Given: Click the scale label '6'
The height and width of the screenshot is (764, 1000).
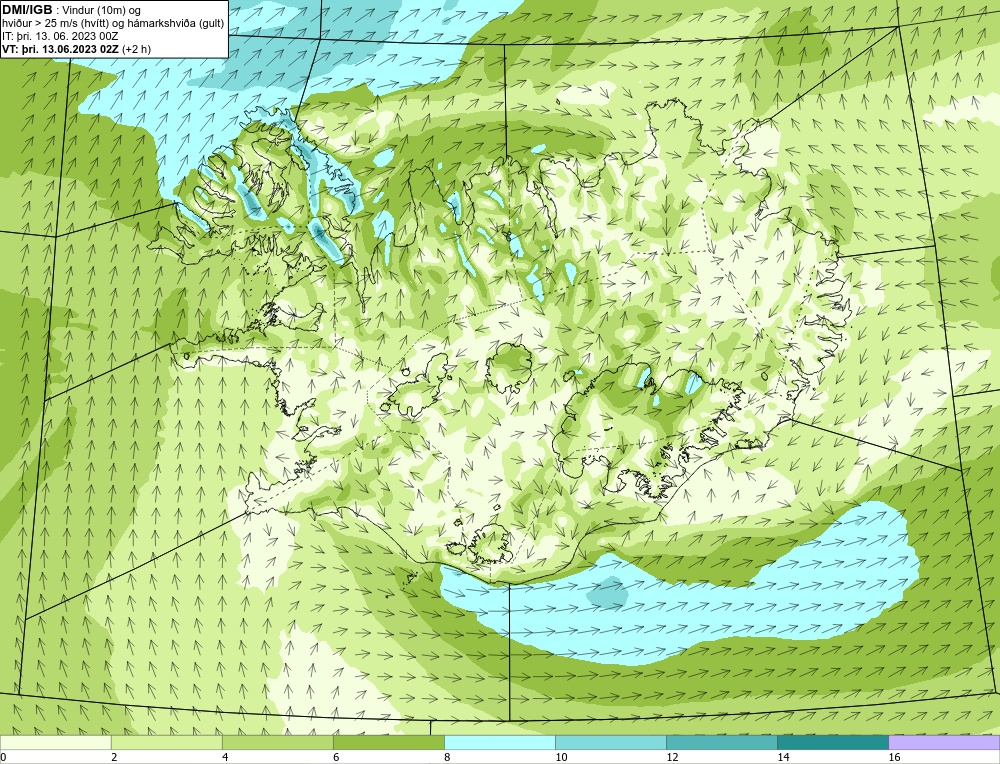Looking at the screenshot, I should tap(336, 757).
